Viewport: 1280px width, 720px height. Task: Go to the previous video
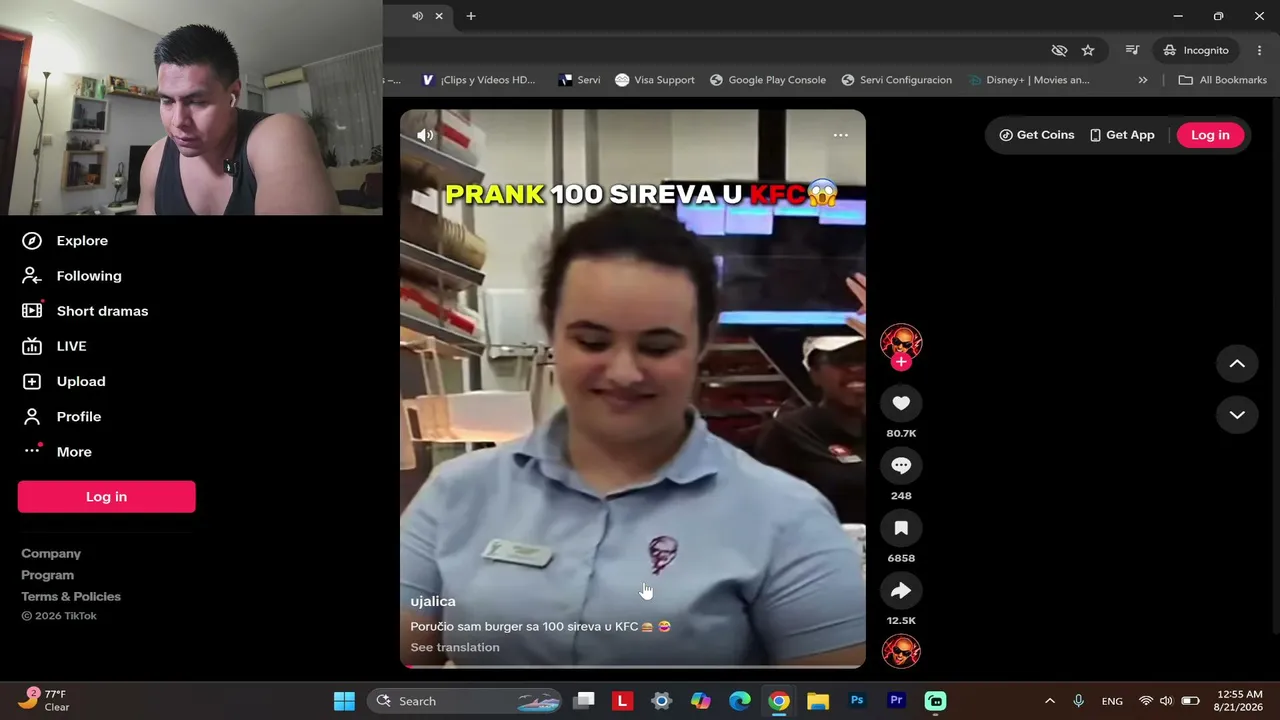pos(1237,364)
